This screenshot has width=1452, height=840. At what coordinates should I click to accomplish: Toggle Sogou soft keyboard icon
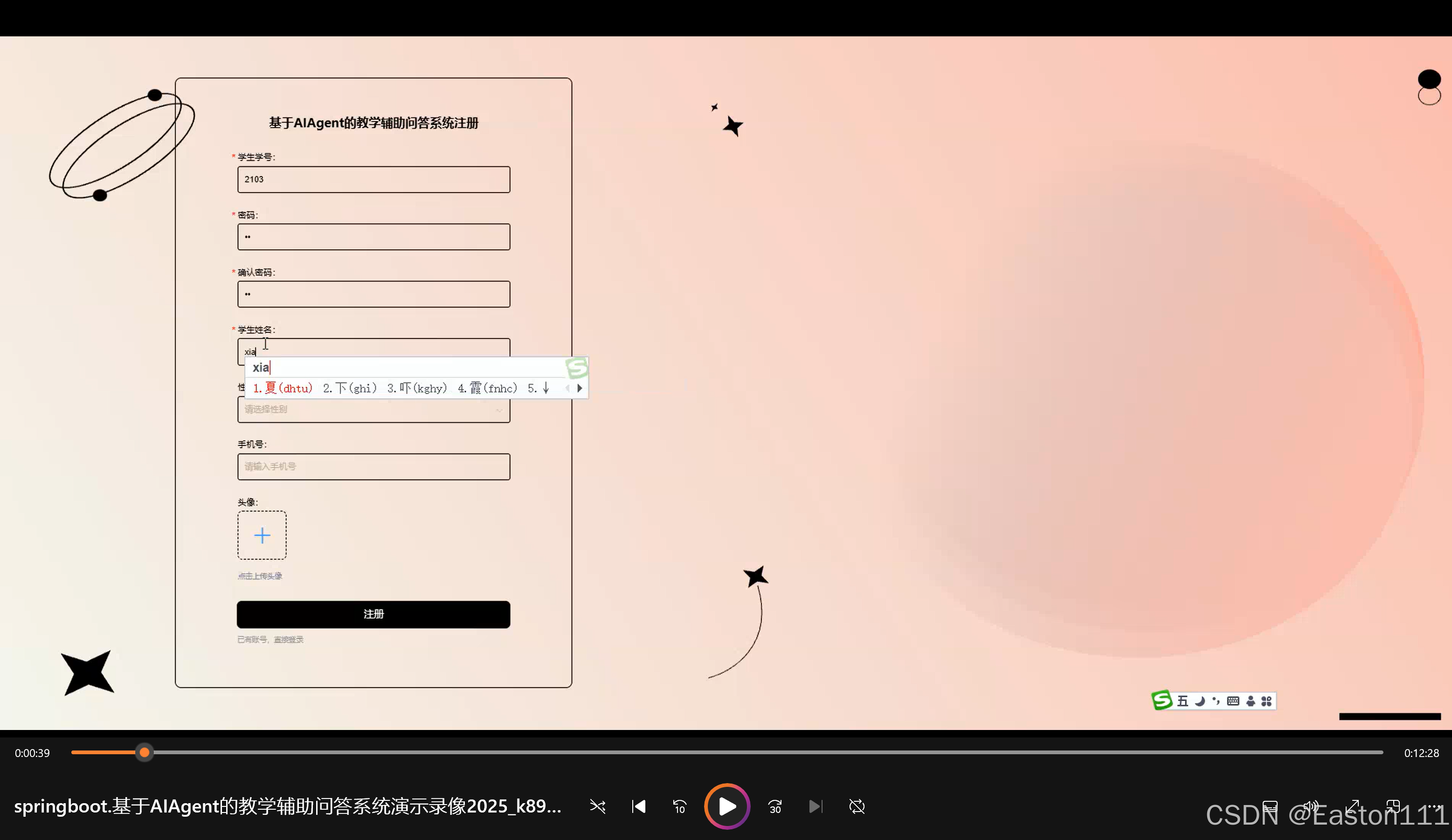tap(1233, 701)
